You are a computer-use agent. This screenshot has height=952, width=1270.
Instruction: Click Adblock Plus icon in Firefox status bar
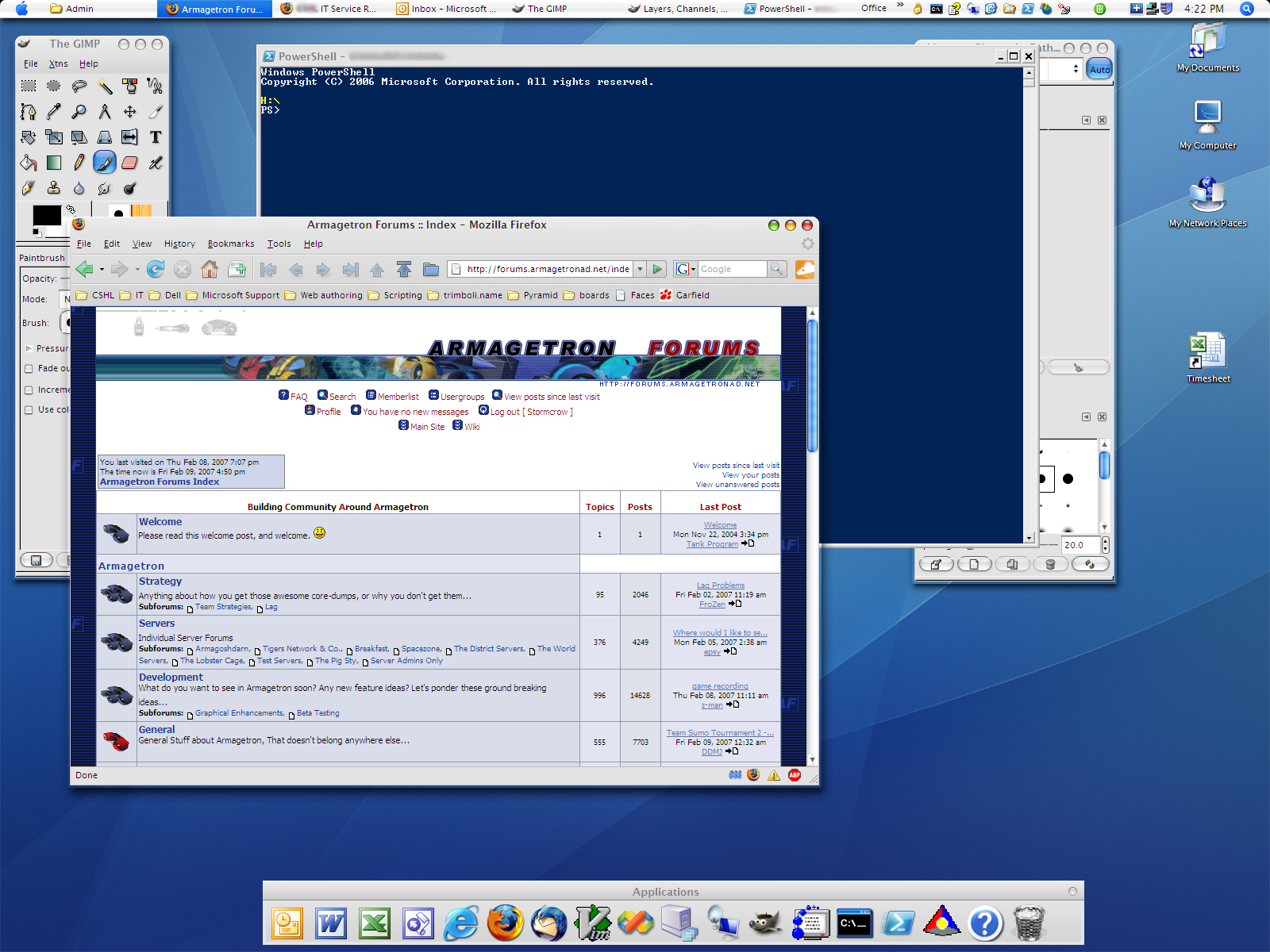[x=795, y=775]
